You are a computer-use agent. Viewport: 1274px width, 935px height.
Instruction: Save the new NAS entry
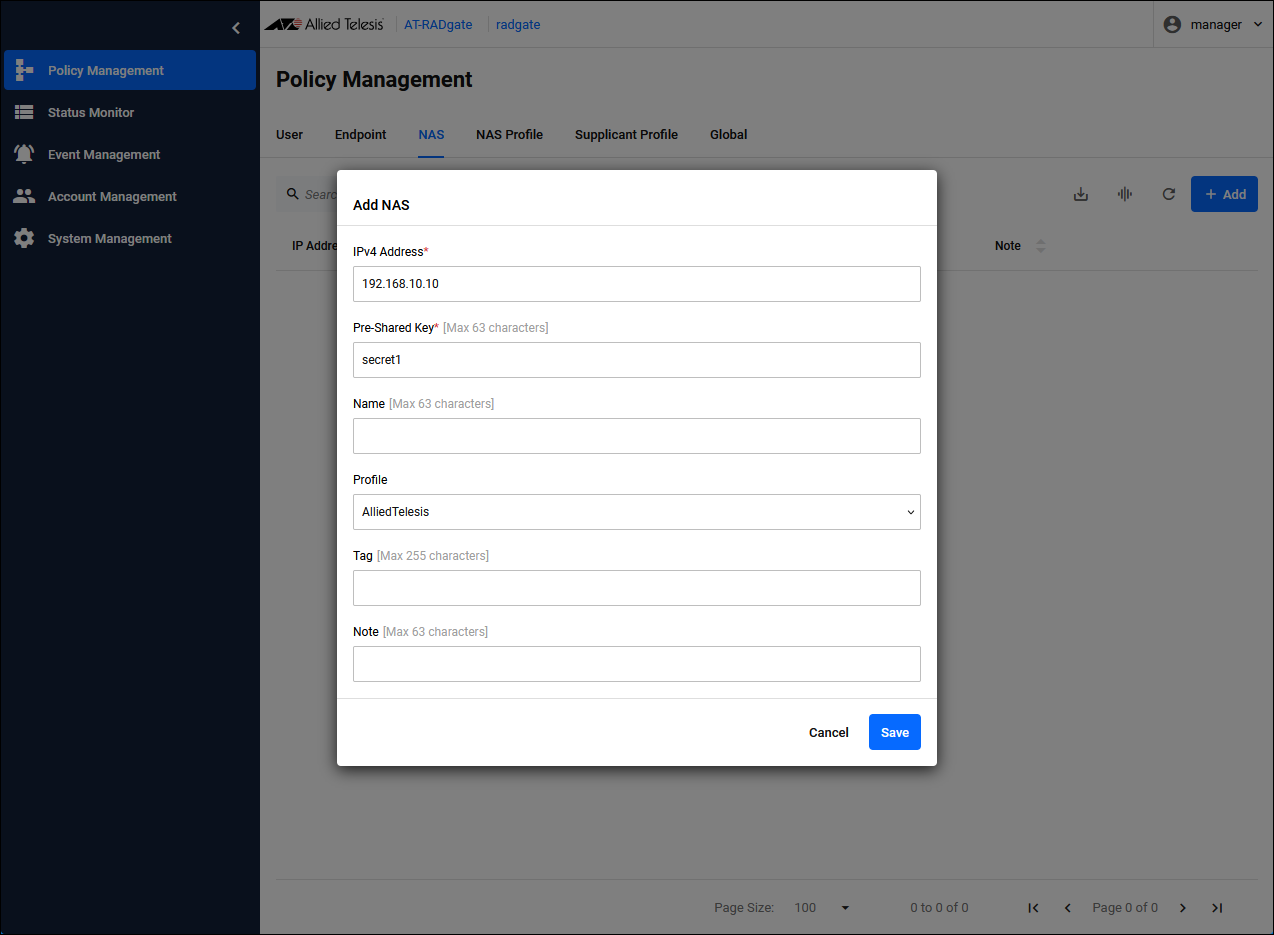[894, 732]
